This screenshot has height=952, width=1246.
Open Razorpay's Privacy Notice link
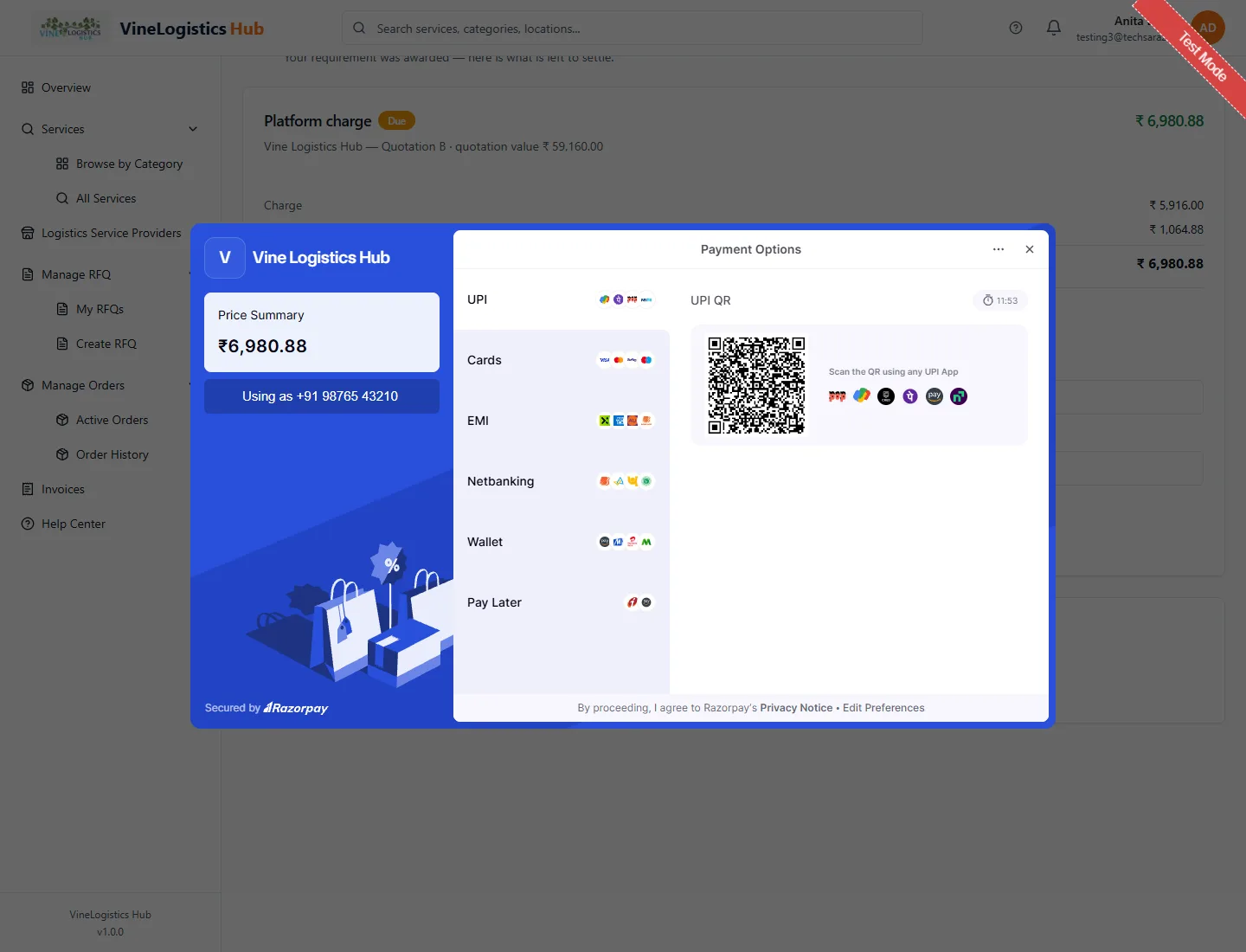tap(796, 708)
